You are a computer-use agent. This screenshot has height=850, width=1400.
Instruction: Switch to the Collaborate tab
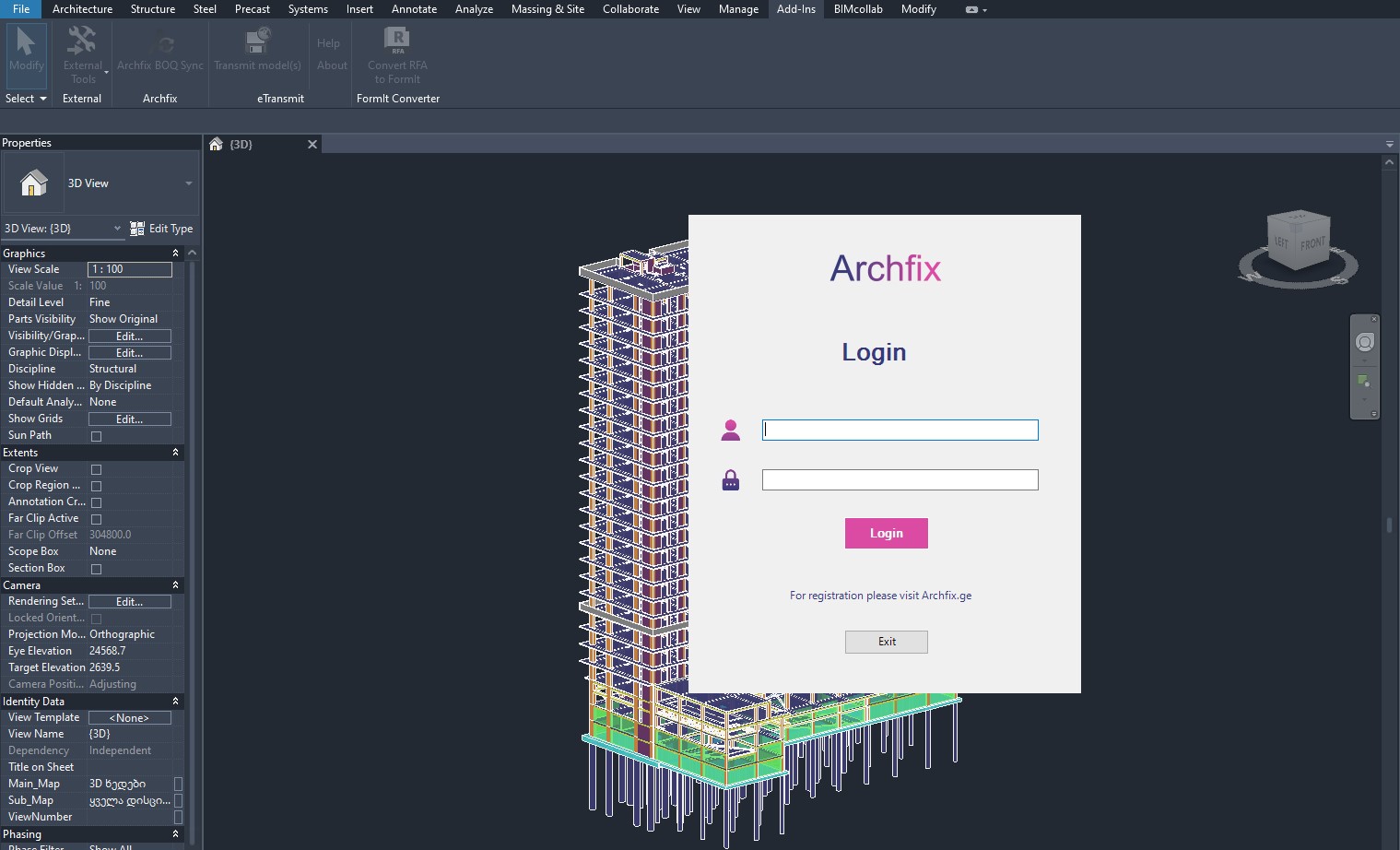point(630,9)
